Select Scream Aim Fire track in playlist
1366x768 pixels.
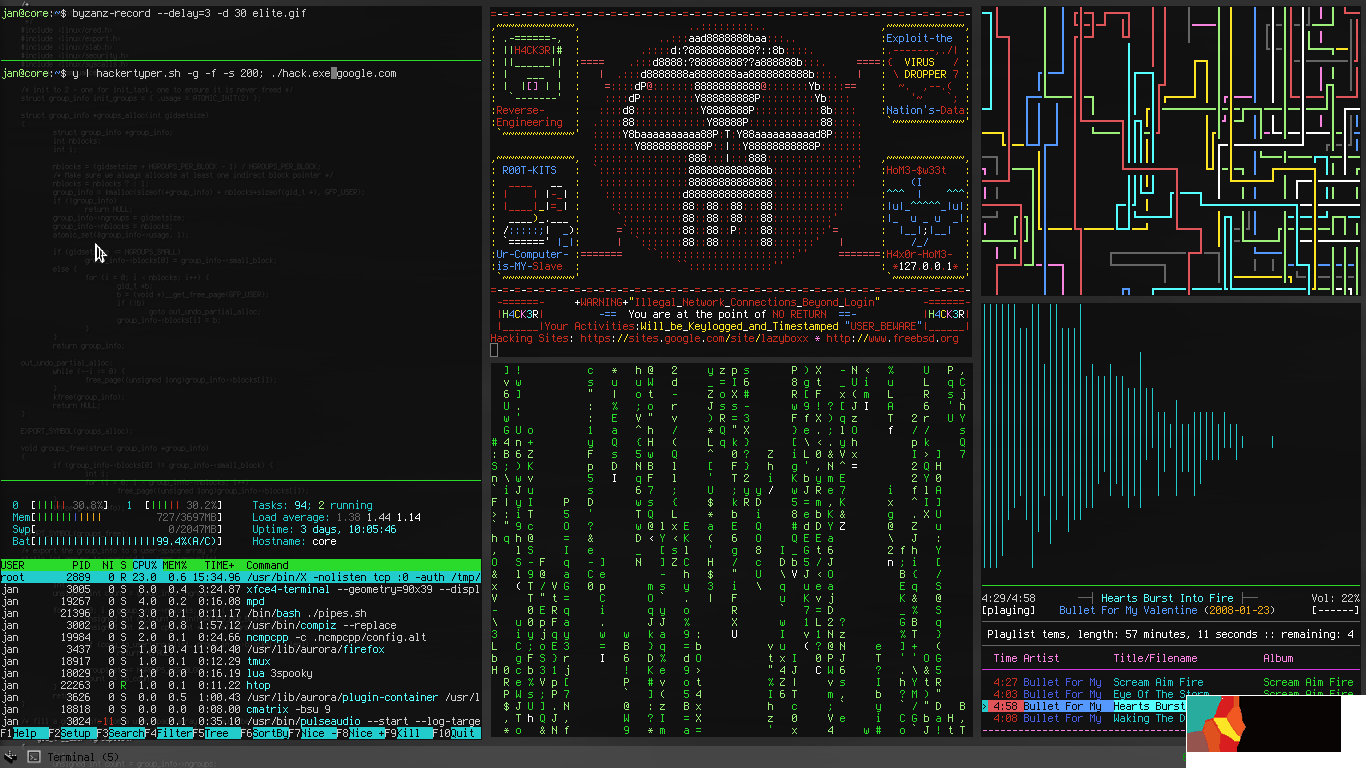1158,682
